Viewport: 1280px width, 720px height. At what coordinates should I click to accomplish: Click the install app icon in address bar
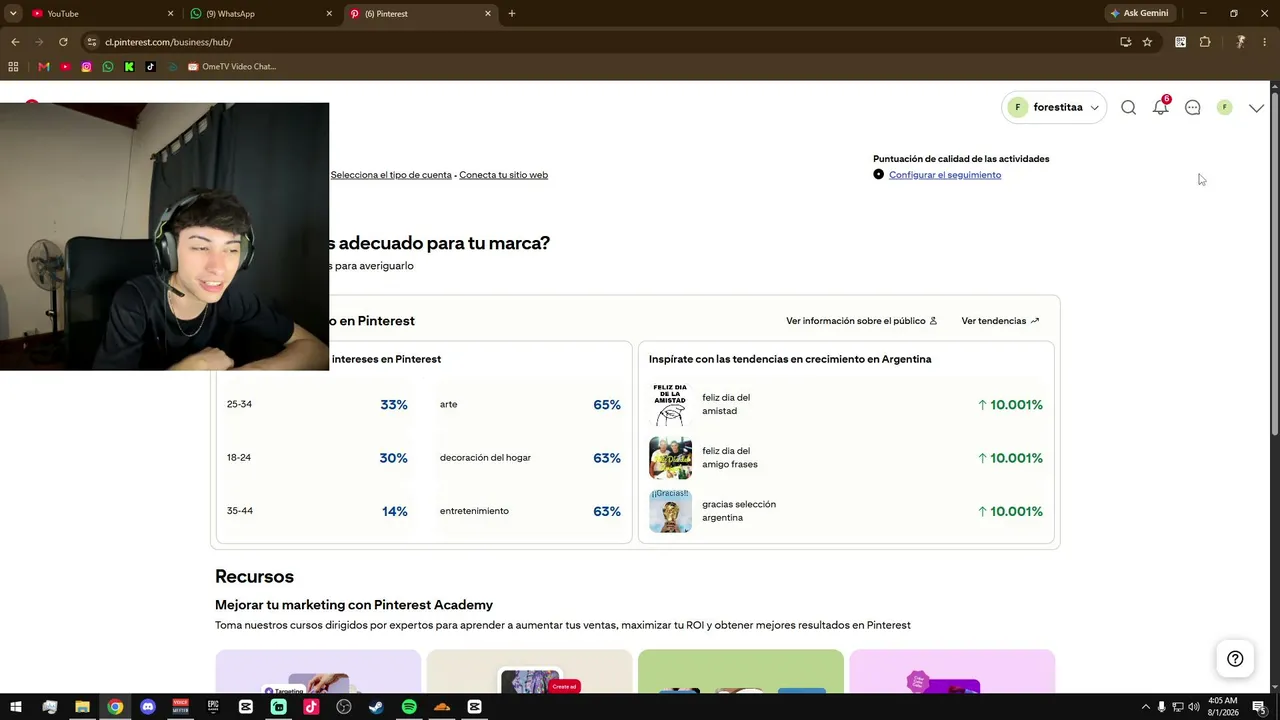point(1126,42)
